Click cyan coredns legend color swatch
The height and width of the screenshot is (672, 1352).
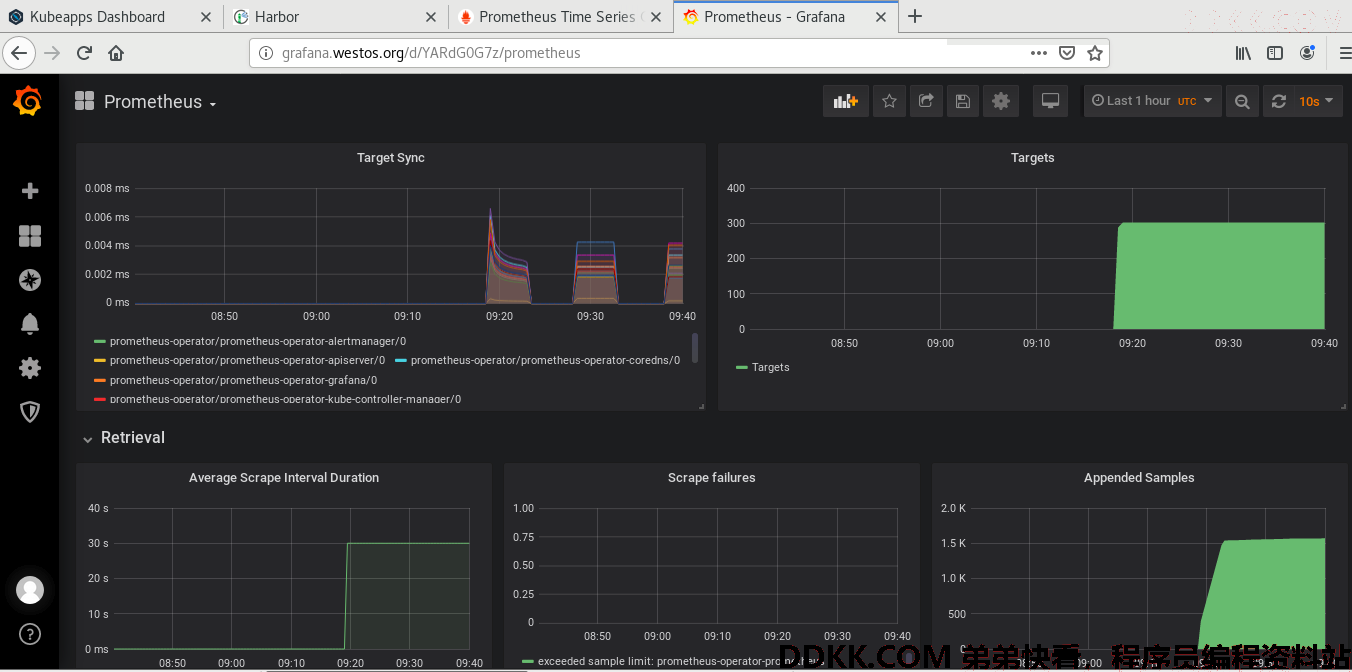pyautogui.click(x=401, y=361)
